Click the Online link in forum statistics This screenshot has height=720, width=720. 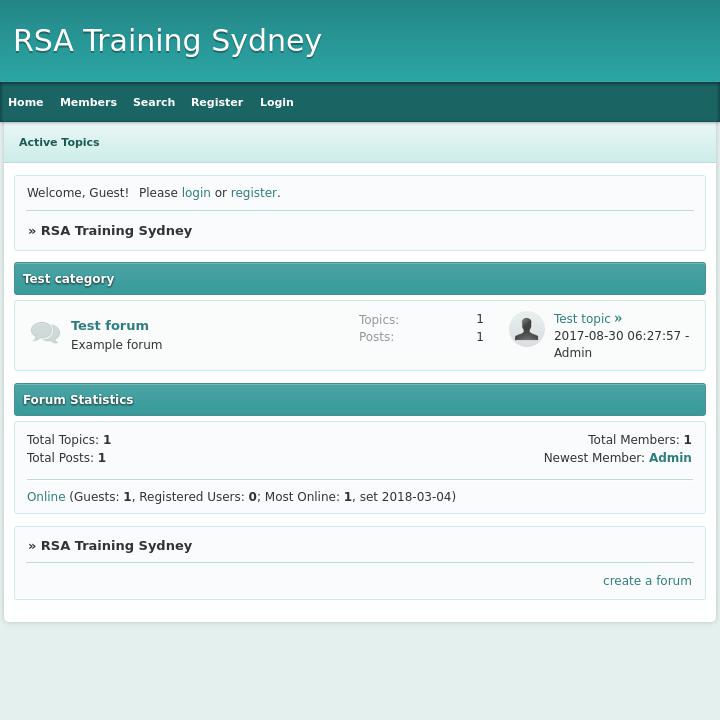click(x=46, y=497)
